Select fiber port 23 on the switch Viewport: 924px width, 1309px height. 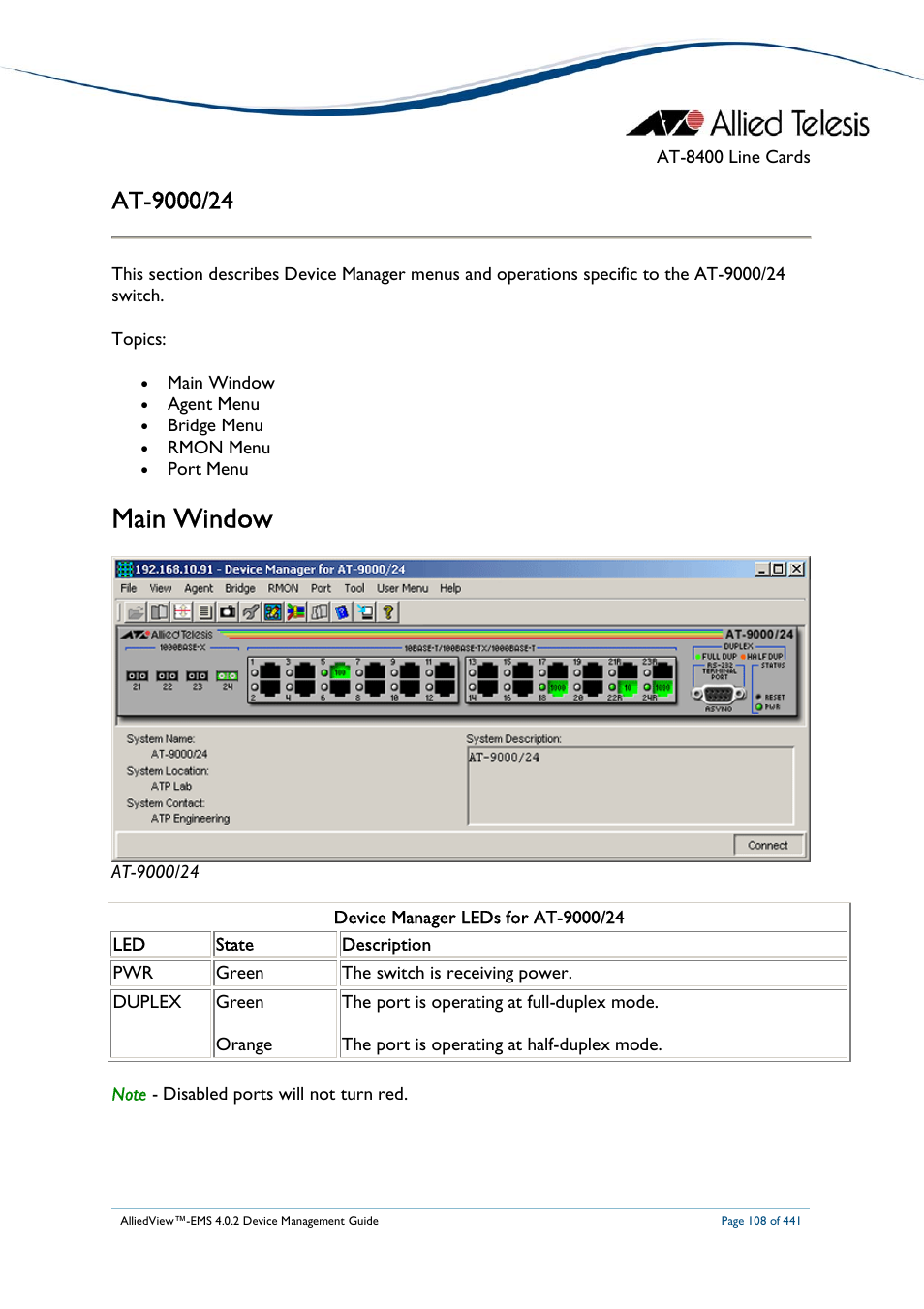point(197,676)
